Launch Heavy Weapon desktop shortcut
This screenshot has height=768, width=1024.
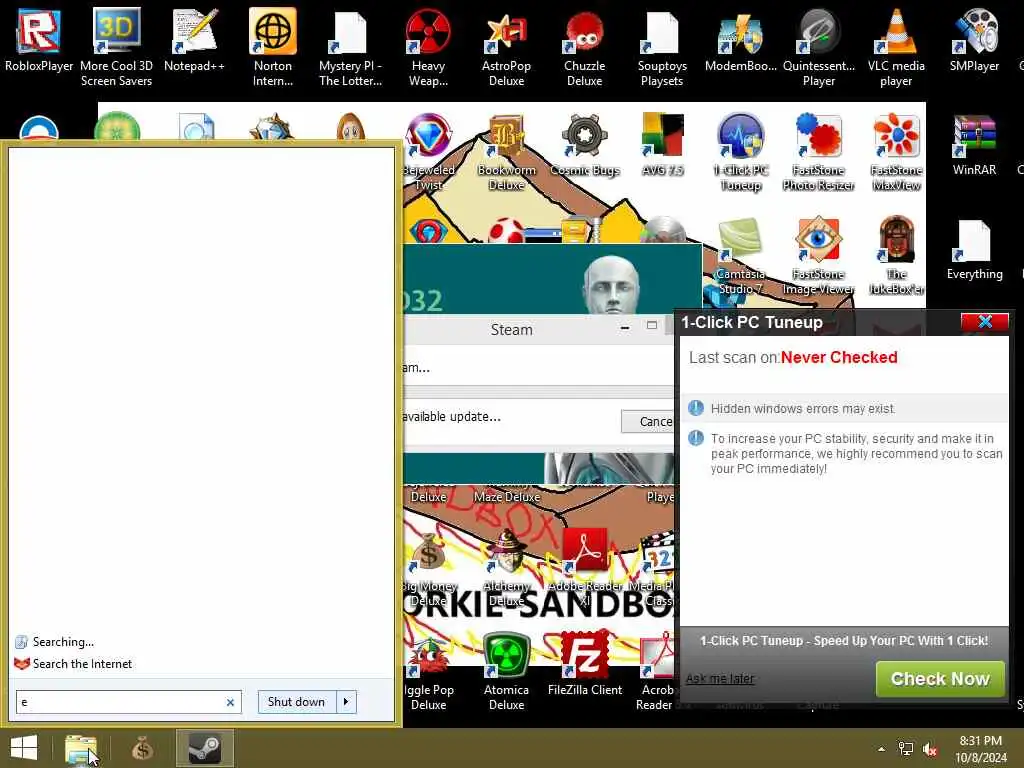point(428,48)
